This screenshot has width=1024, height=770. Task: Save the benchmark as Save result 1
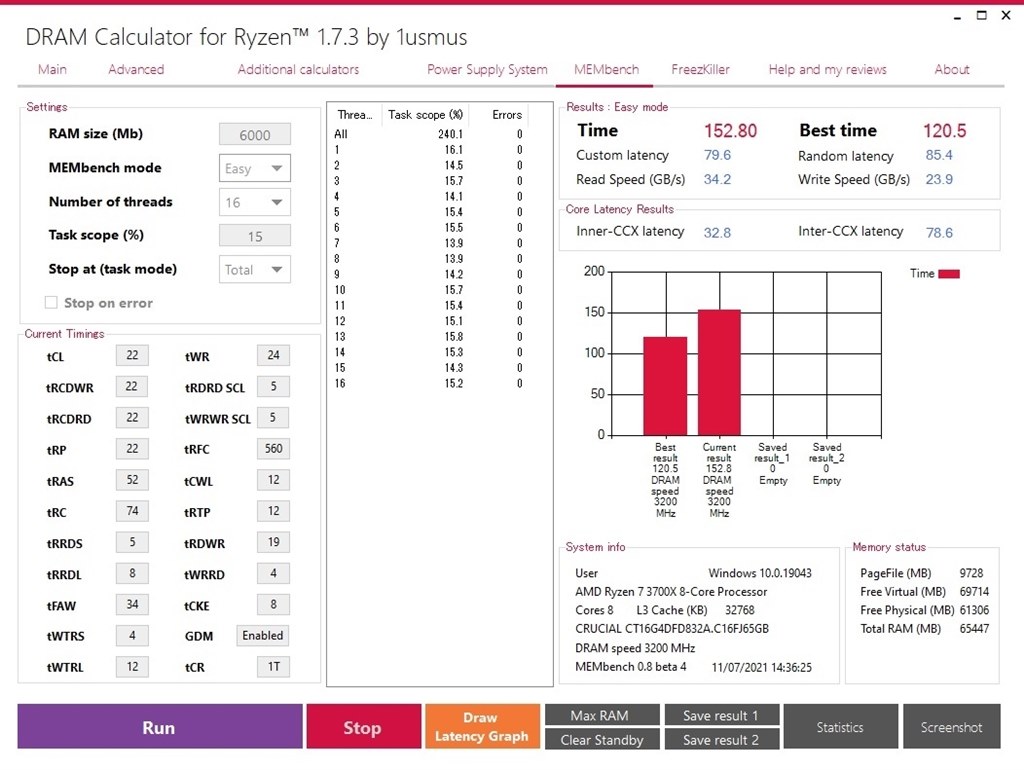(722, 715)
